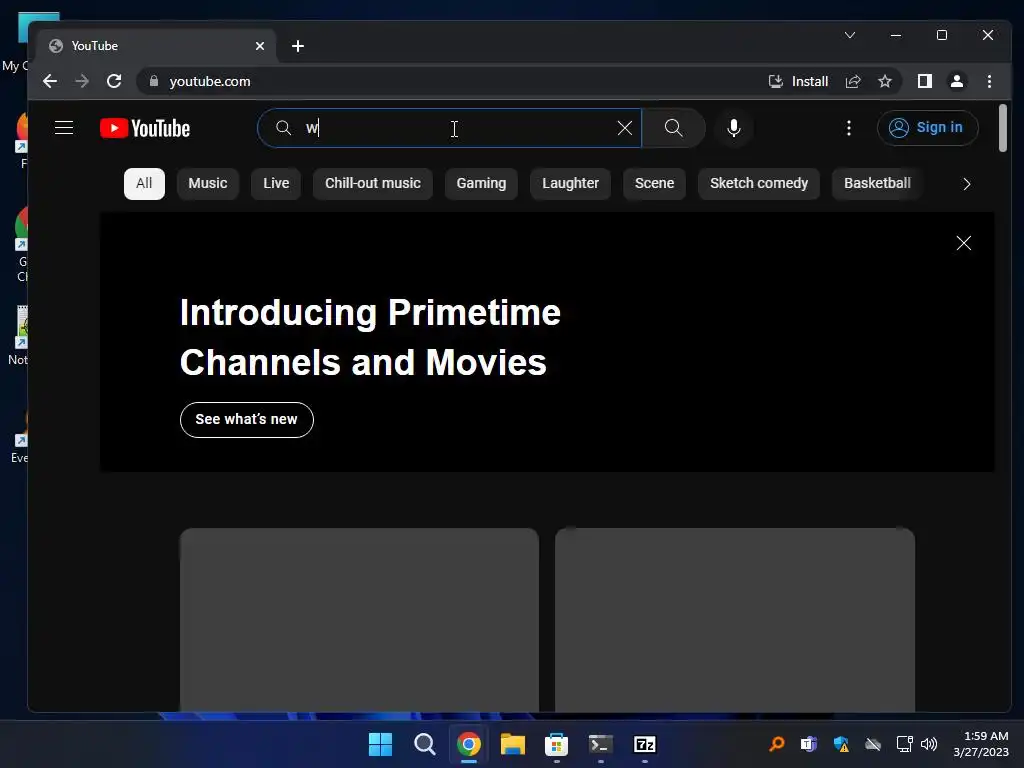Filter by the Scene chip
This screenshot has width=1024, height=768.
point(654,184)
